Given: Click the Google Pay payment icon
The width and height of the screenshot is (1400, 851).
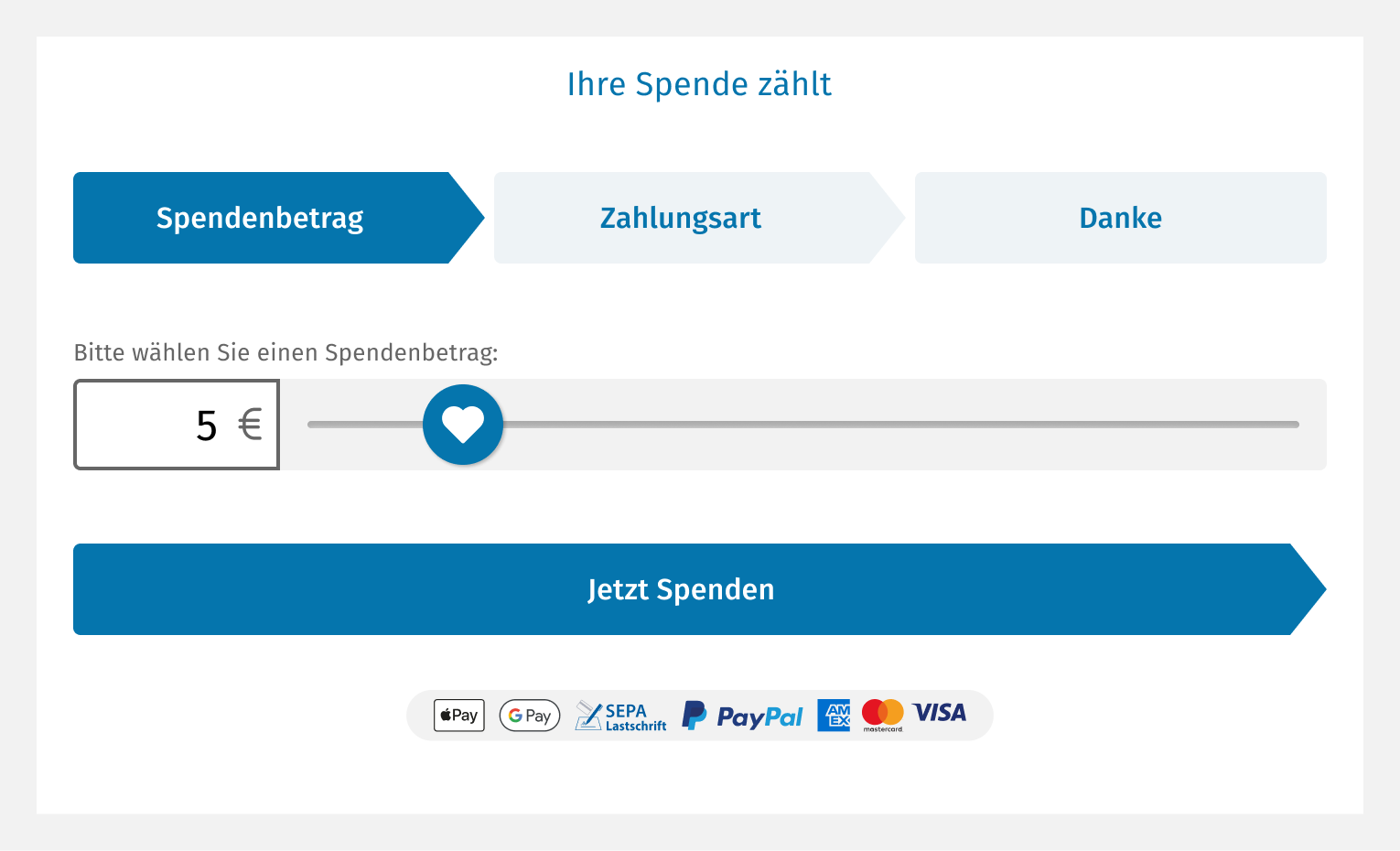Looking at the screenshot, I should tap(529, 716).
